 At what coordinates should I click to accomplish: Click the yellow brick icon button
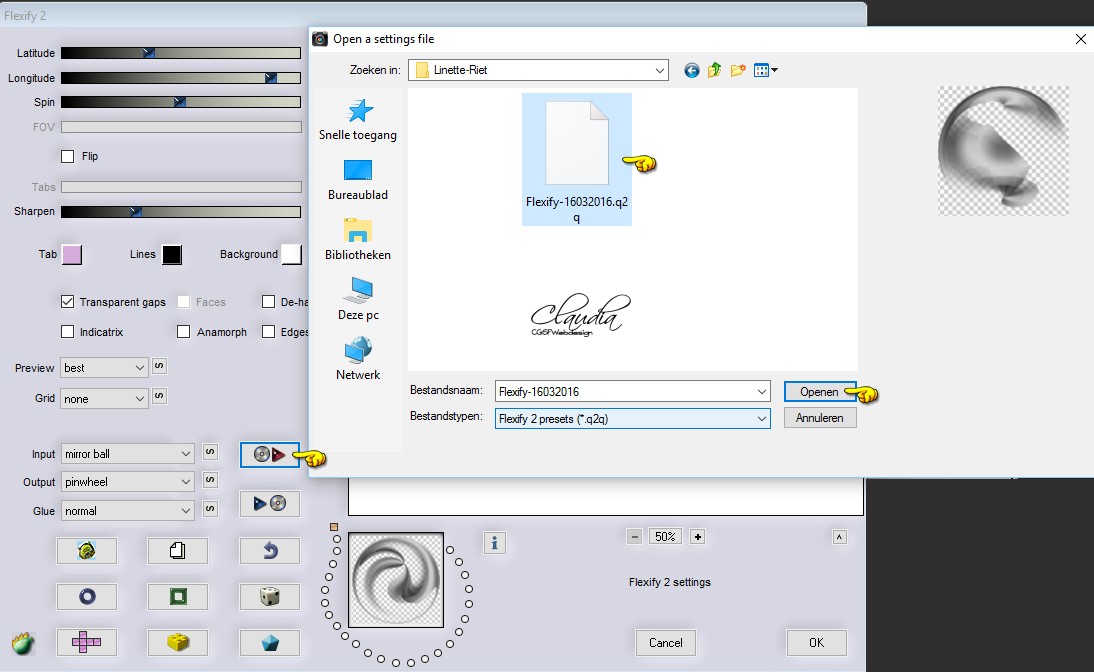(x=178, y=643)
